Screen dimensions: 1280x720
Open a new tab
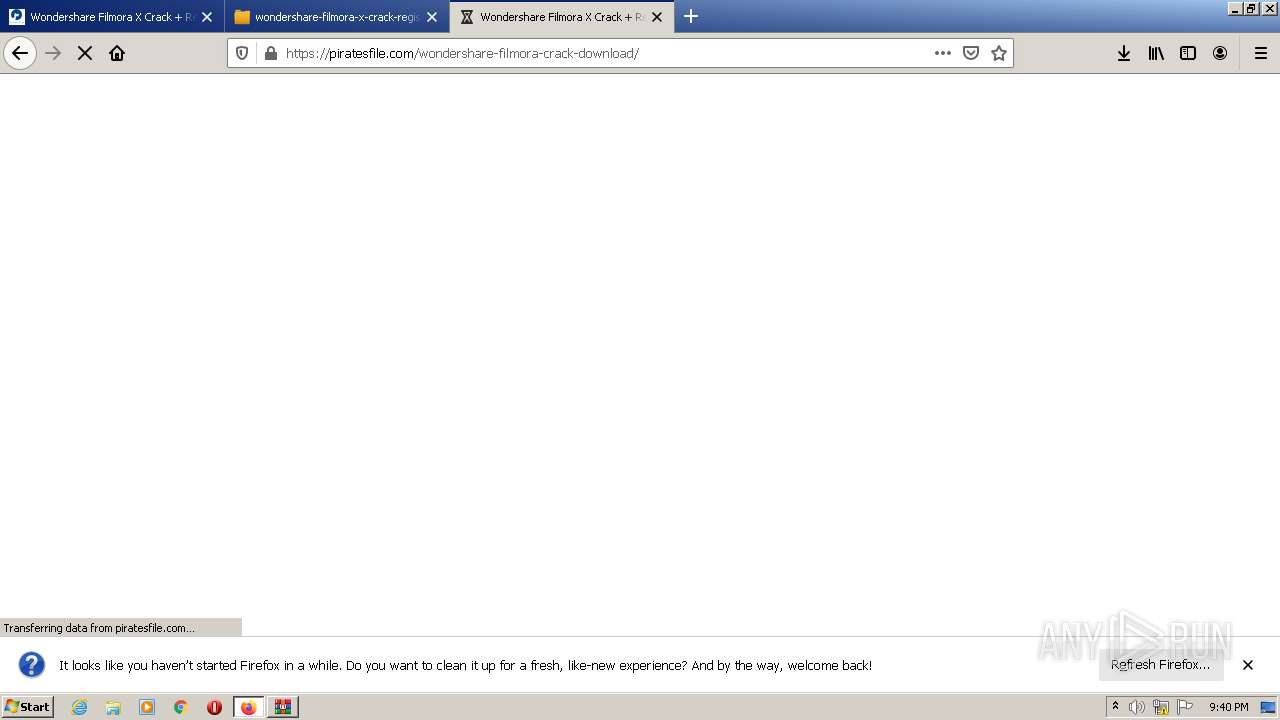point(691,16)
